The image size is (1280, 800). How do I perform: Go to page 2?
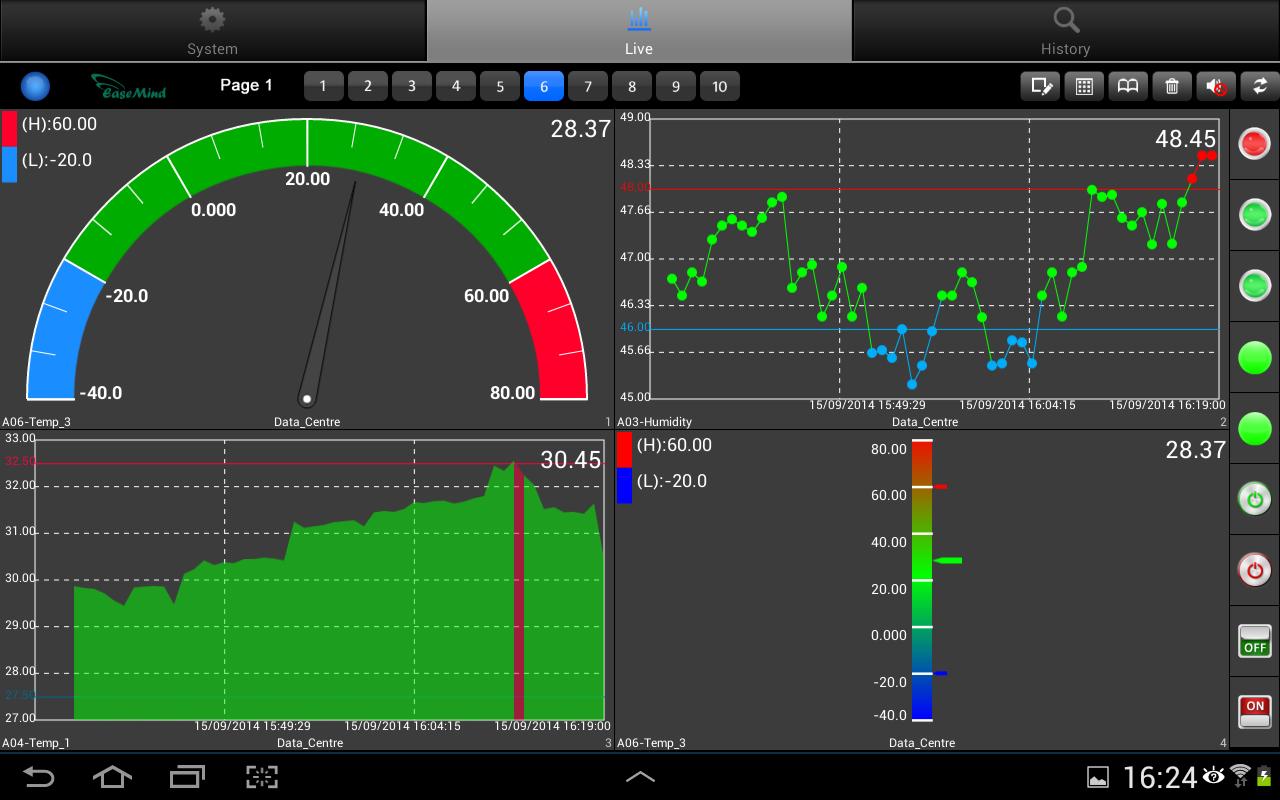367,86
